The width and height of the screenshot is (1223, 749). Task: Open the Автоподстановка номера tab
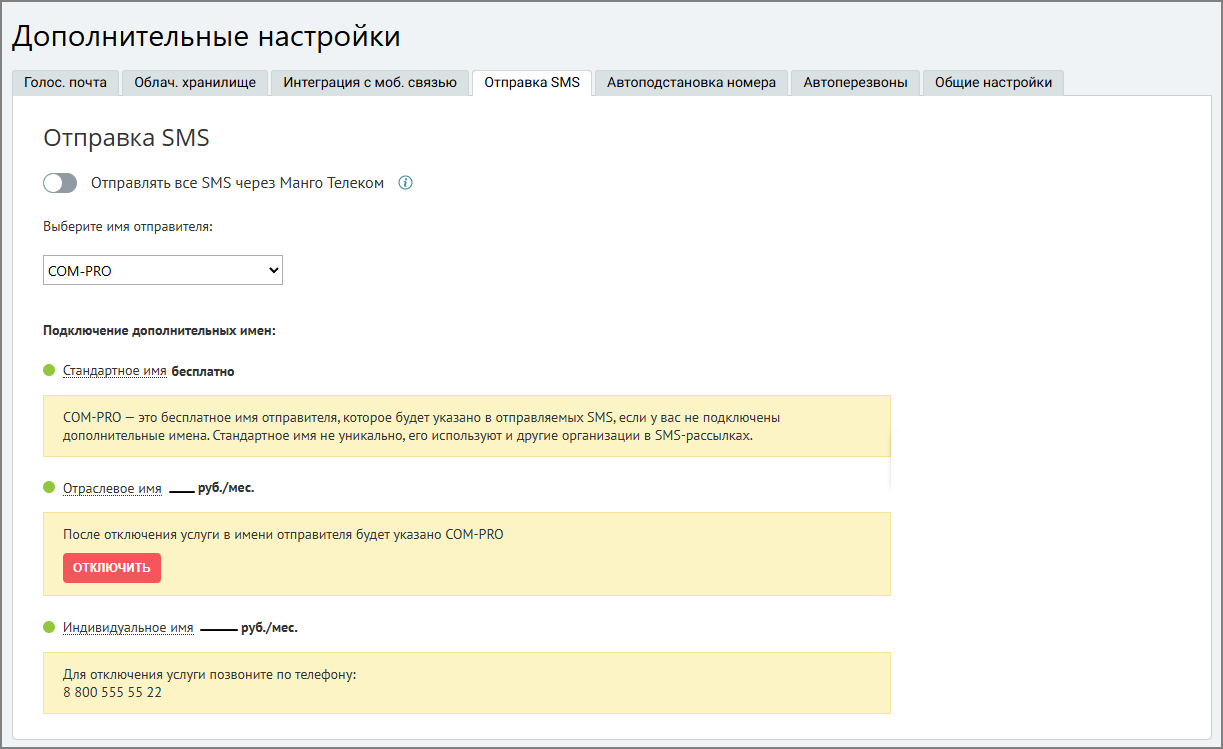point(691,82)
